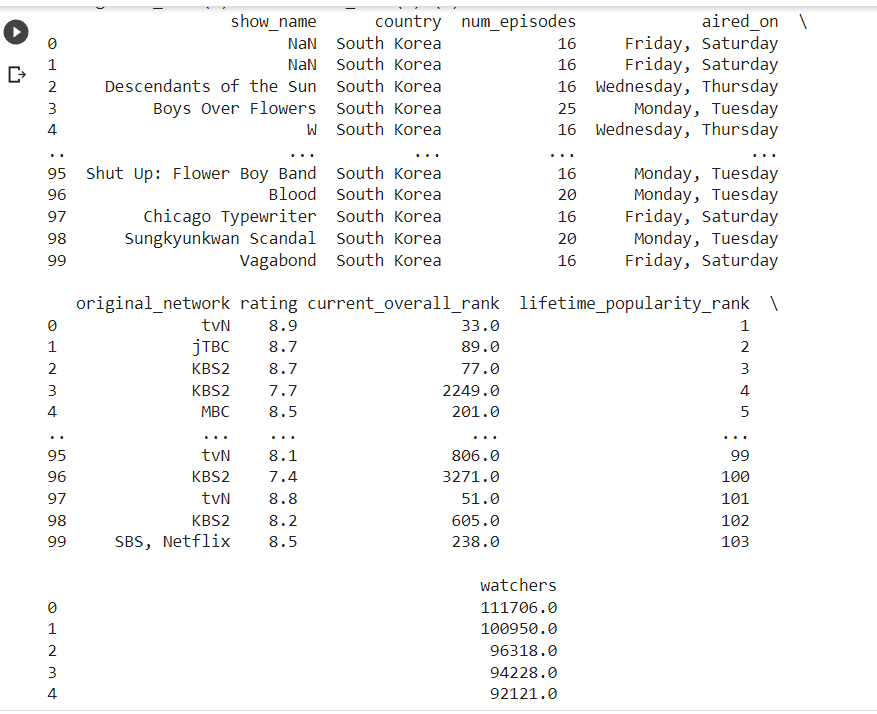
Task: Click 'jTBC' network value
Action: point(211,347)
